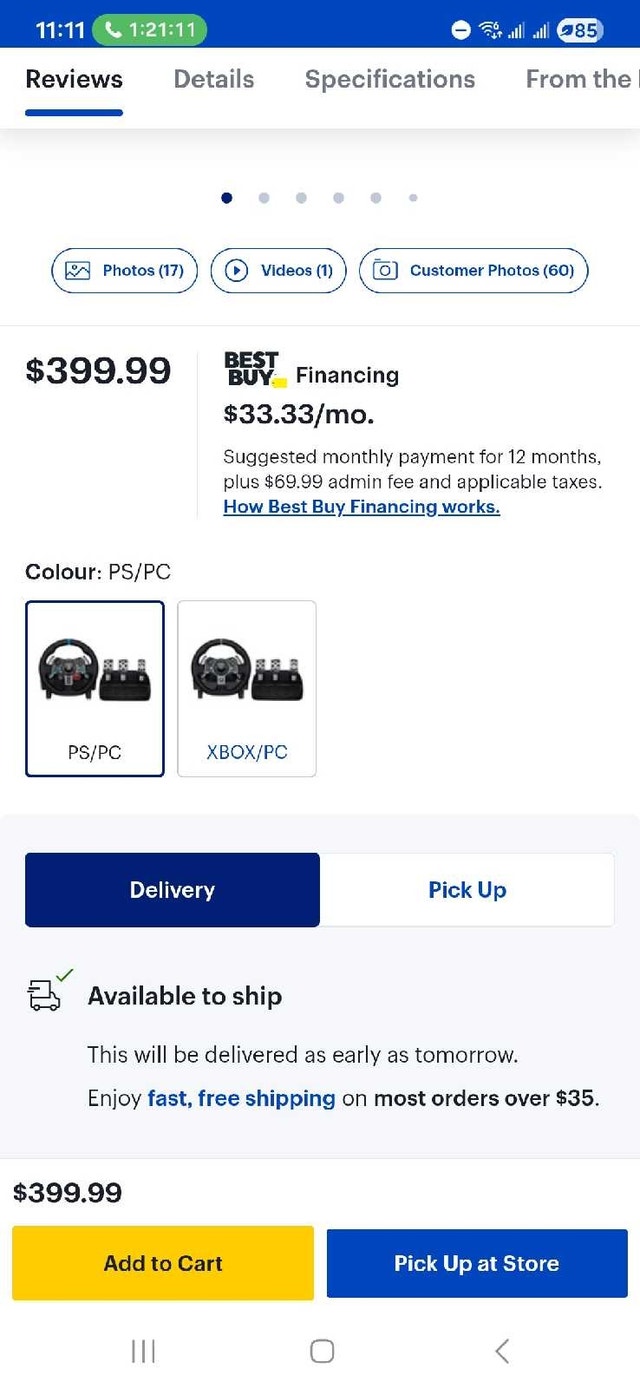
Task: Tap the Android home button
Action: [x=321, y=1351]
